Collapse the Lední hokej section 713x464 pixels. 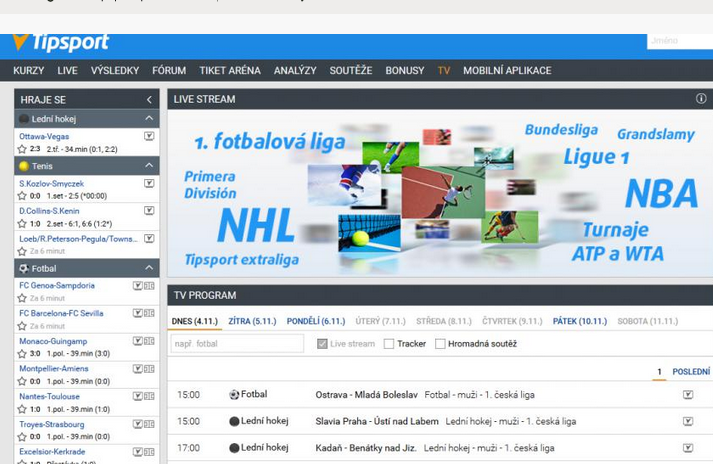click(x=149, y=118)
